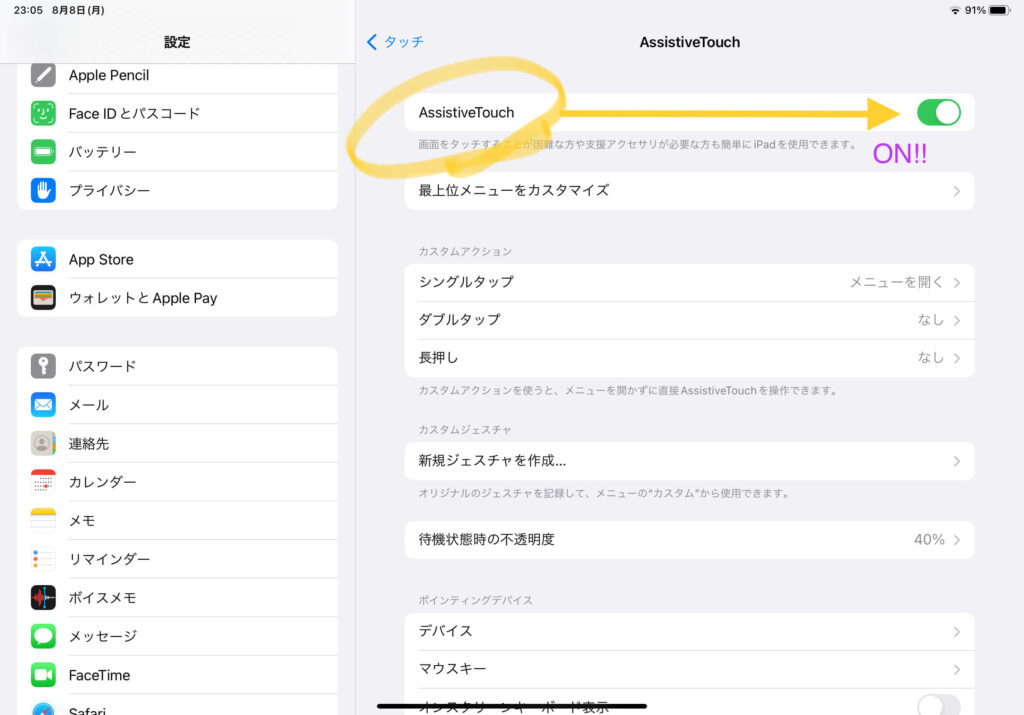Toggle the on-screen keyboard display switch
1024x715 pixels.
pos(938,705)
